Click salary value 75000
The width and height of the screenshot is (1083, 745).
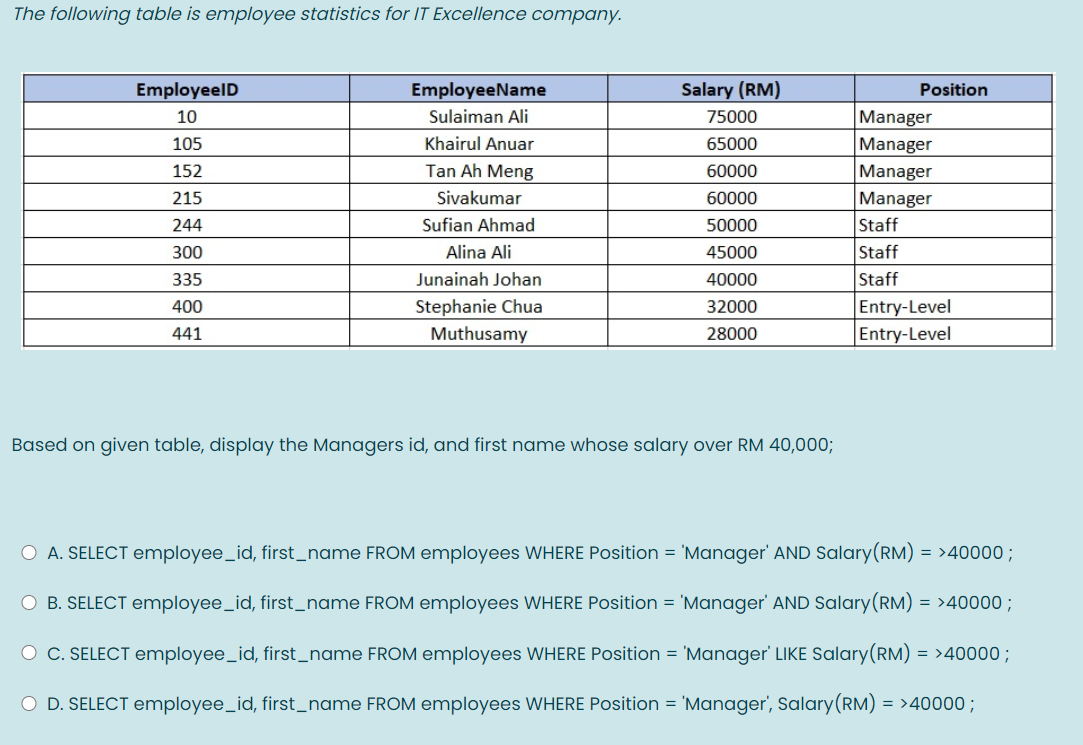731,116
